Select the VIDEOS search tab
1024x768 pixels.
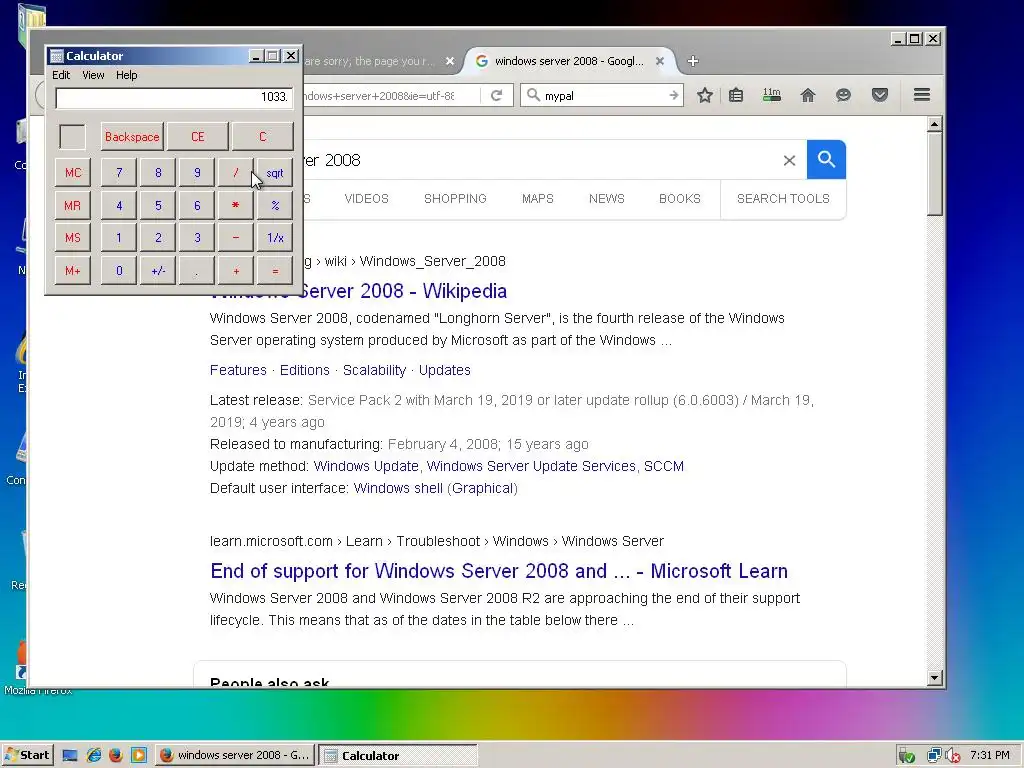coord(366,199)
